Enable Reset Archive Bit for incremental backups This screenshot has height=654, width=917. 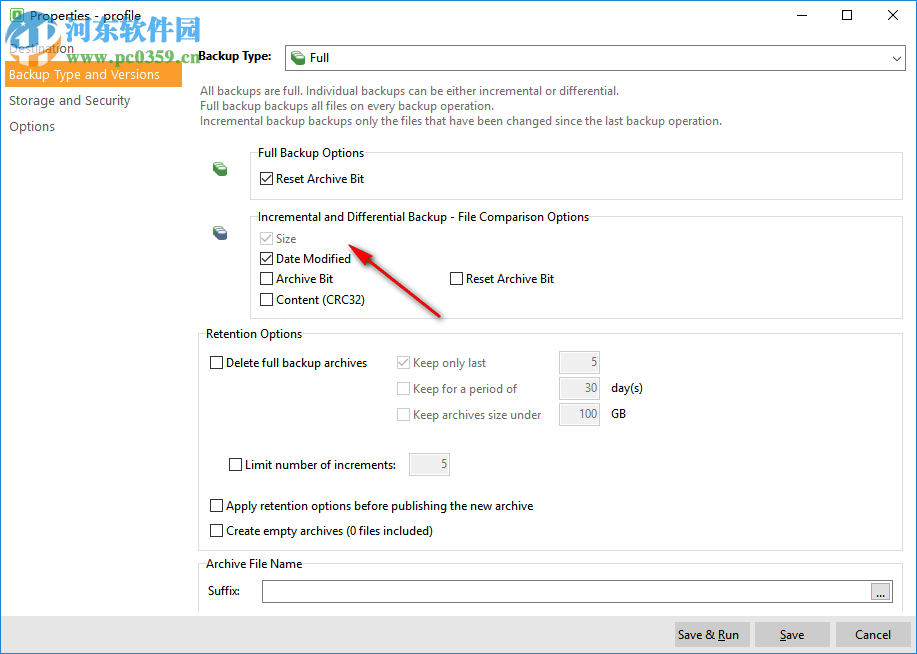click(456, 278)
